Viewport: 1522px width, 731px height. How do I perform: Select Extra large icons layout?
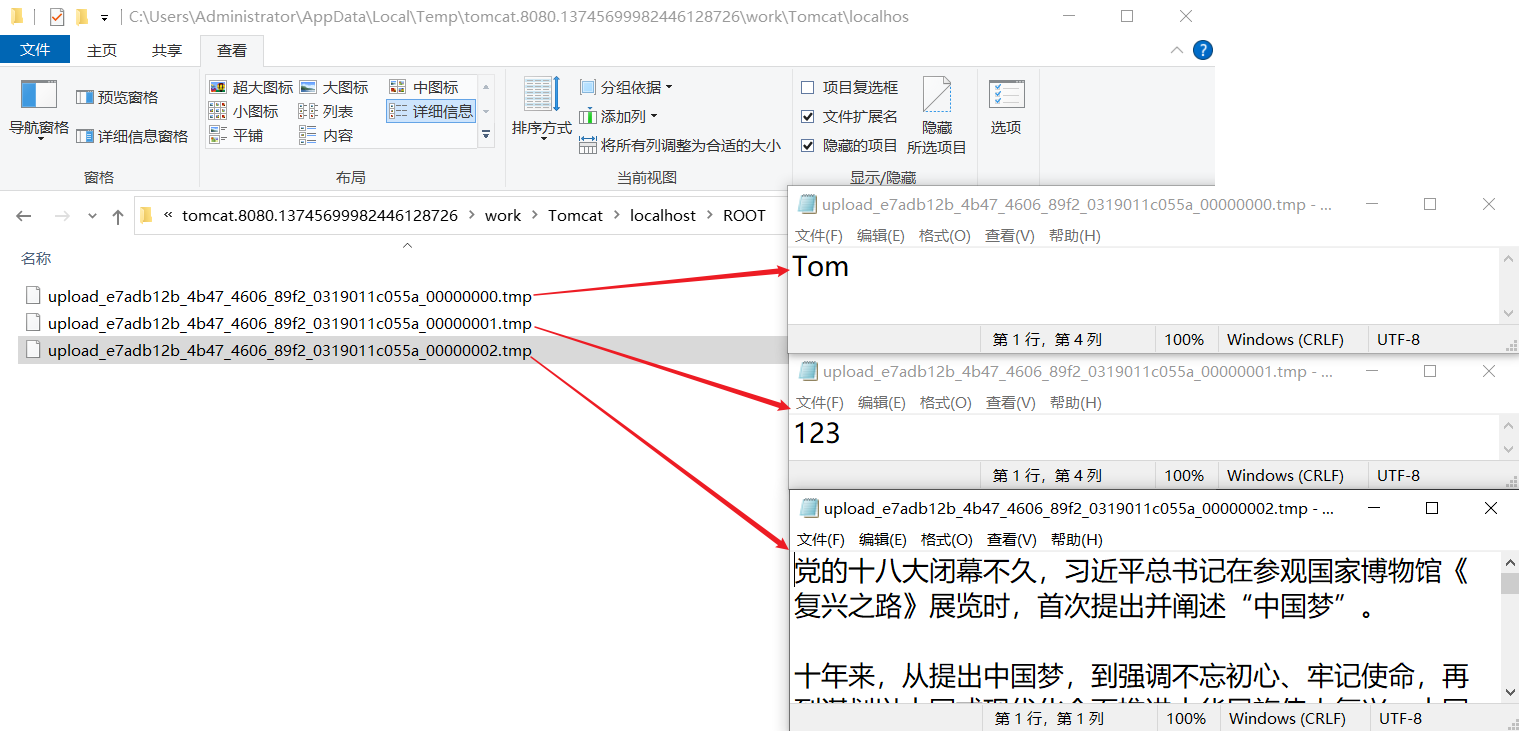(251, 87)
